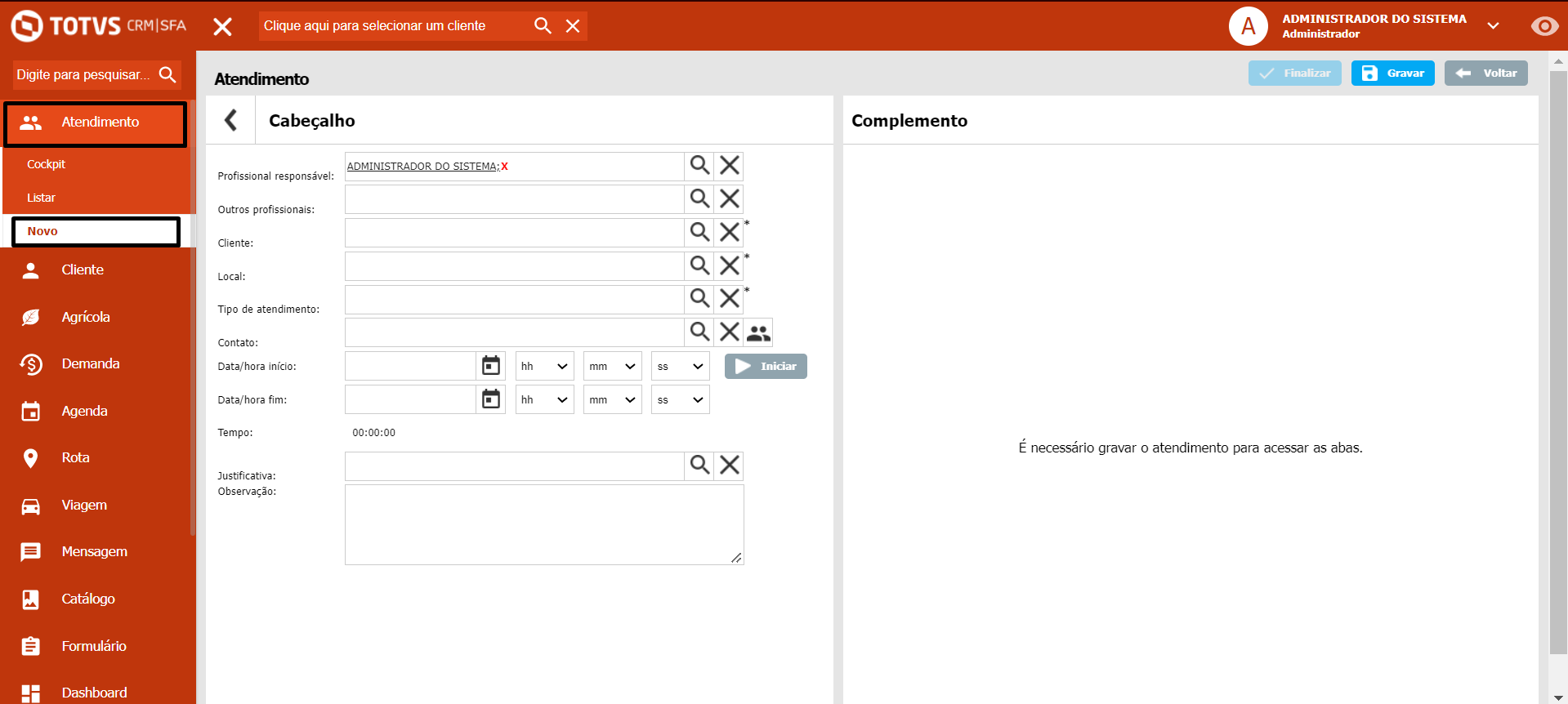Viewport: 1568px width, 704px height.
Task: Clear the Tipo de atendimento field
Action: tap(729, 298)
